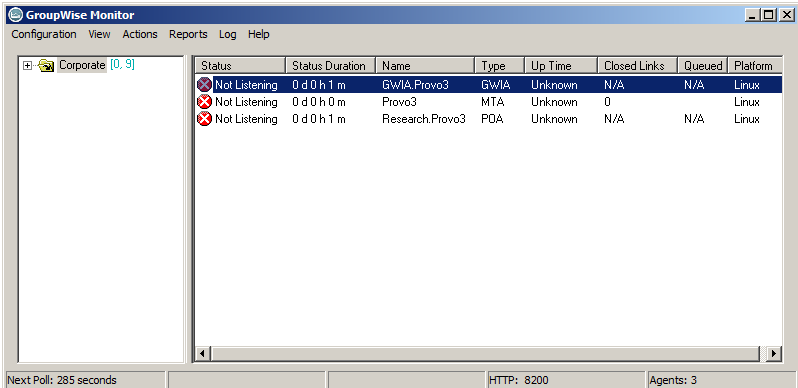Sort by the Status Duration column header
The width and height of the screenshot is (798, 388).
coord(330,66)
